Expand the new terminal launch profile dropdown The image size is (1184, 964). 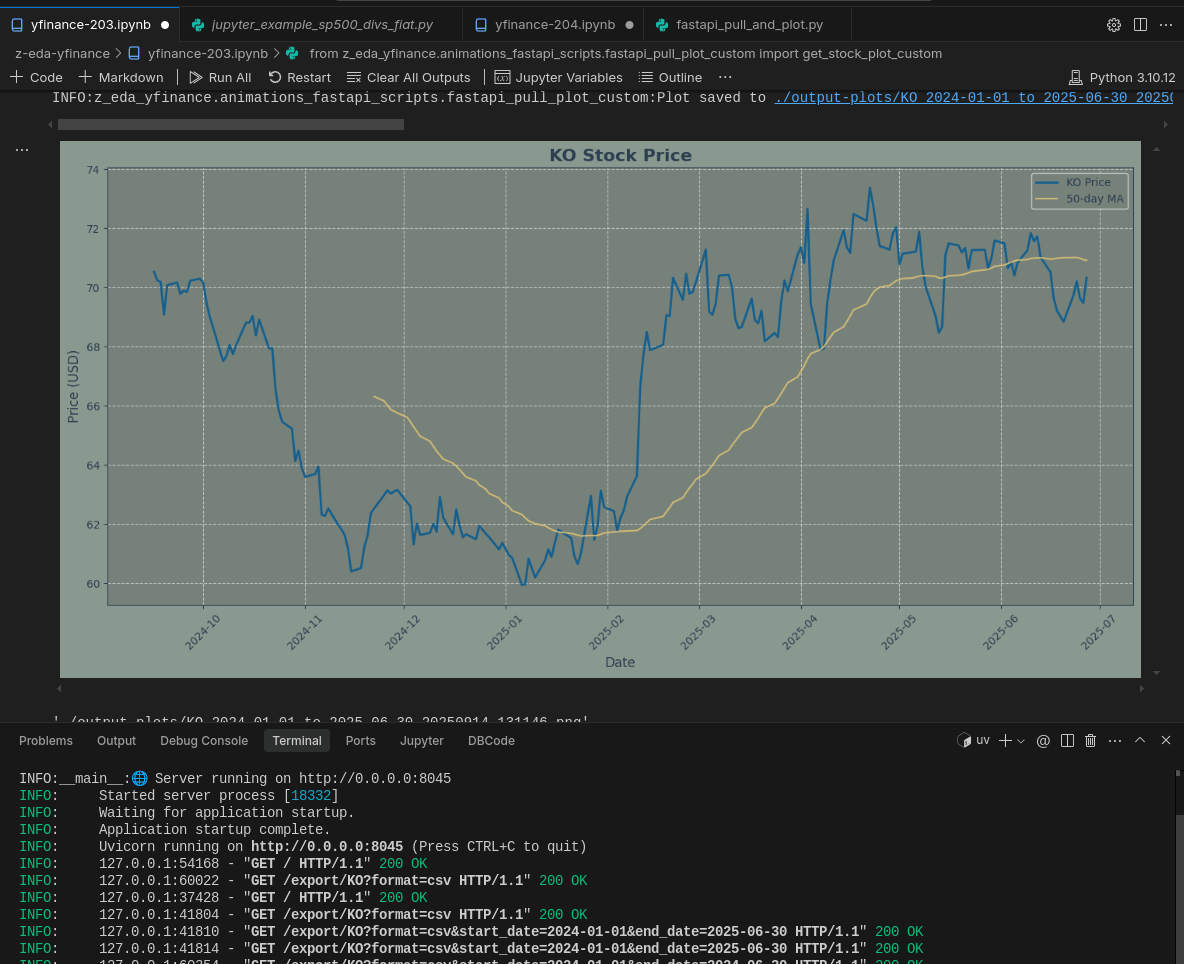tap(1021, 741)
